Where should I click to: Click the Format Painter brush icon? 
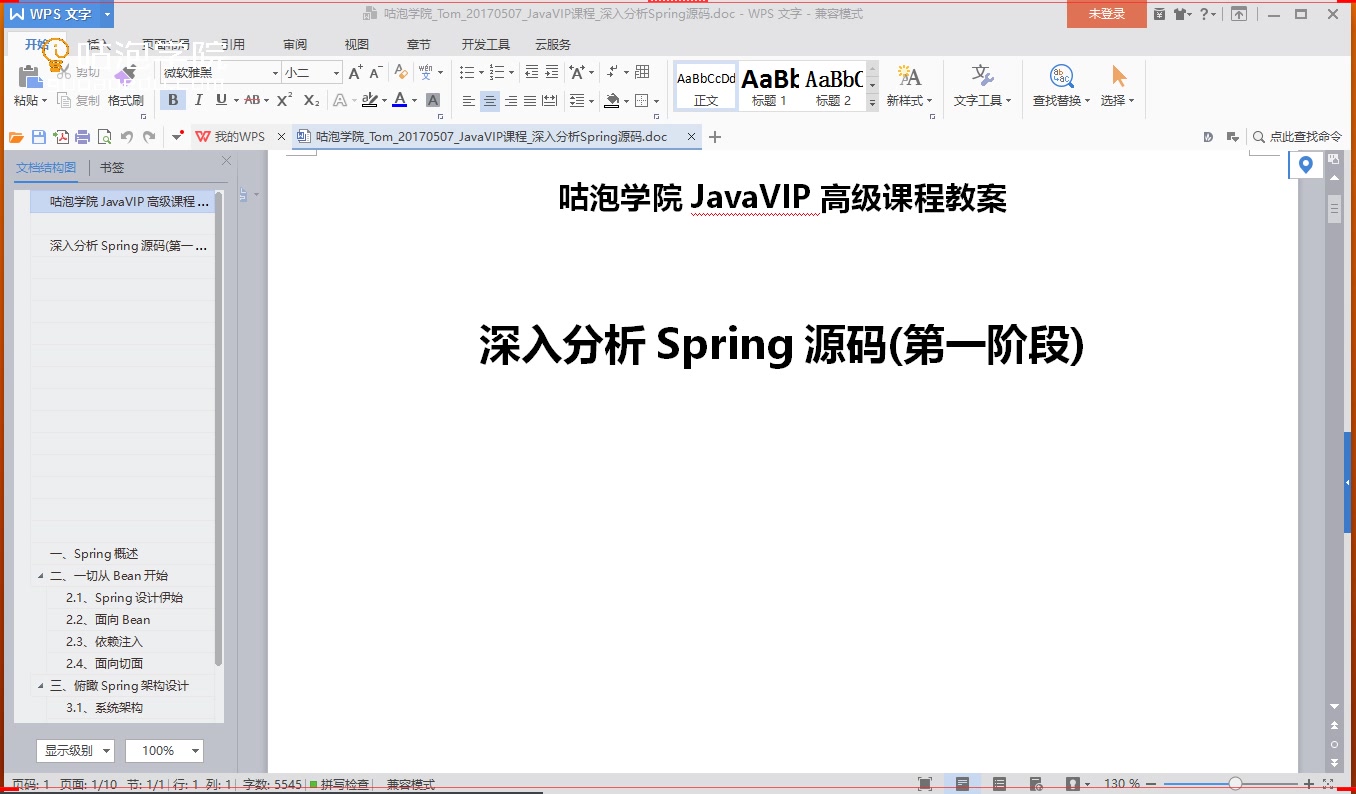click(125, 76)
